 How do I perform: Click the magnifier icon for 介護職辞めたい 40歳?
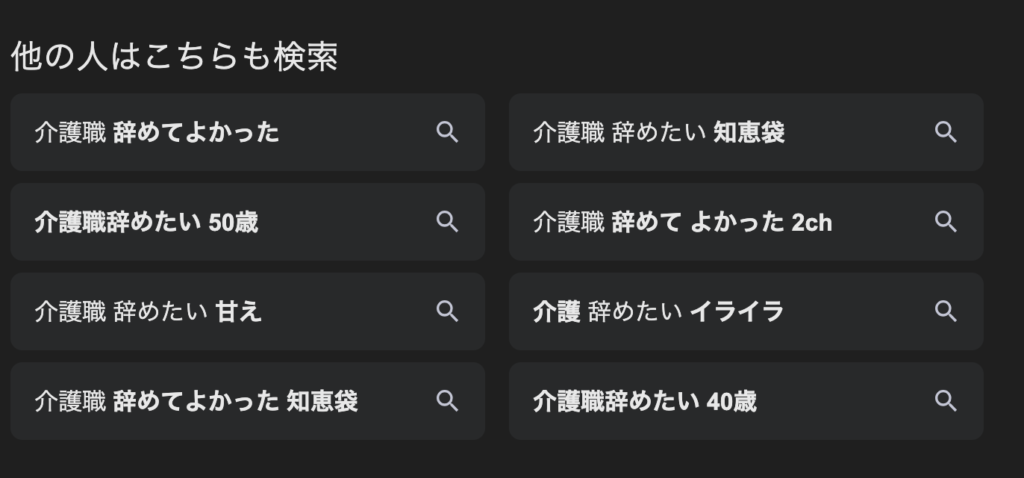(946, 401)
